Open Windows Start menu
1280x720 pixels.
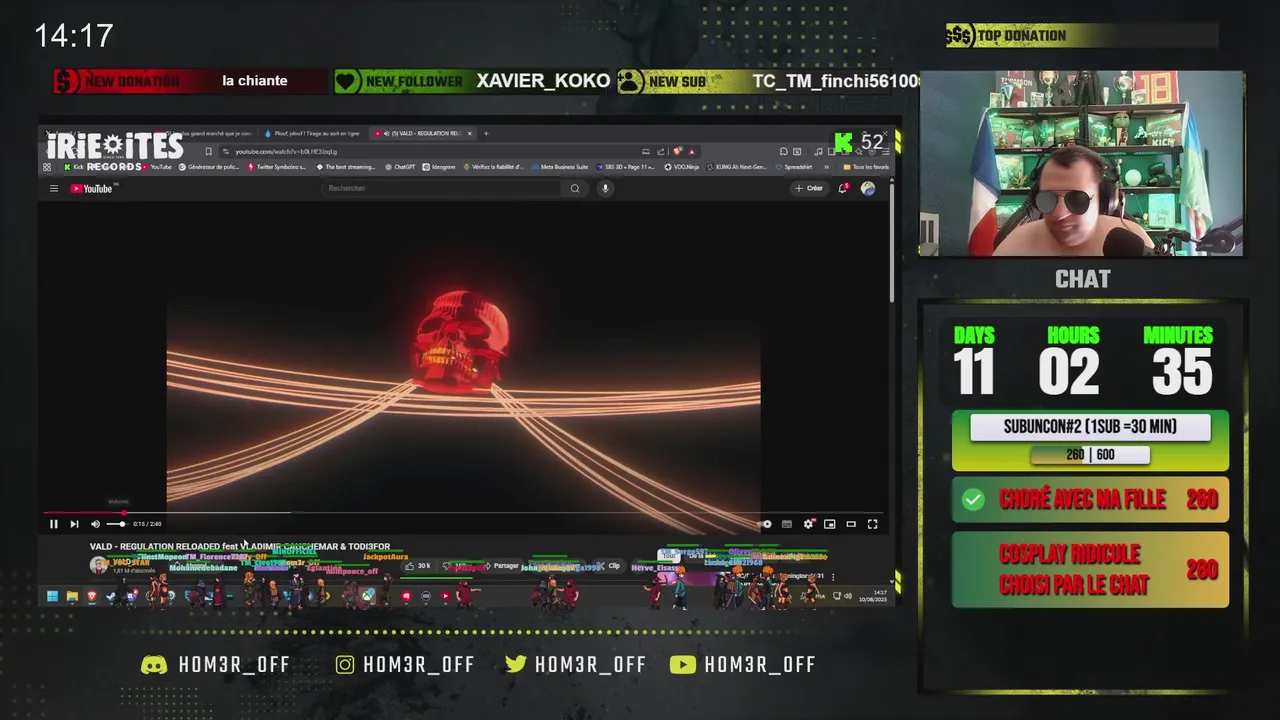coord(52,597)
